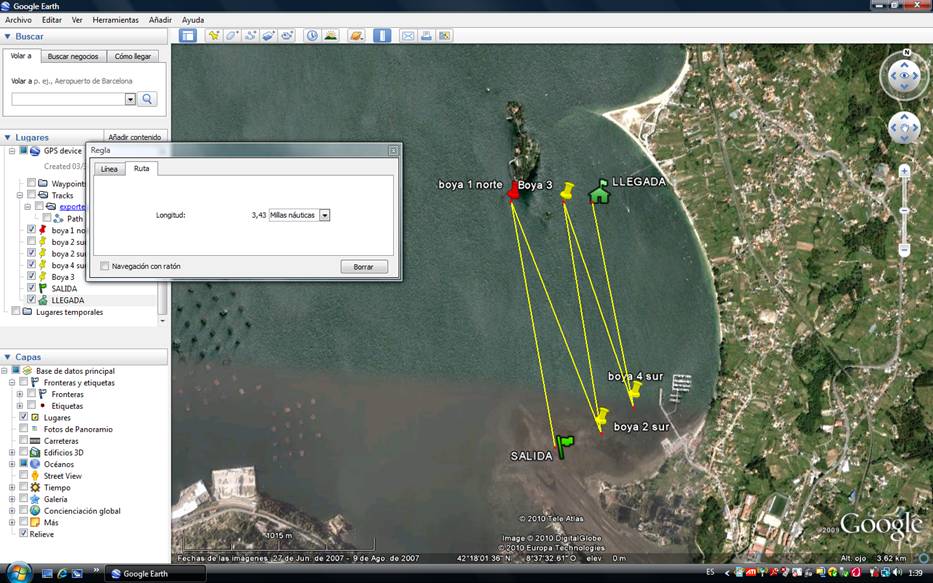Click the zoom in plus button

coord(904,171)
